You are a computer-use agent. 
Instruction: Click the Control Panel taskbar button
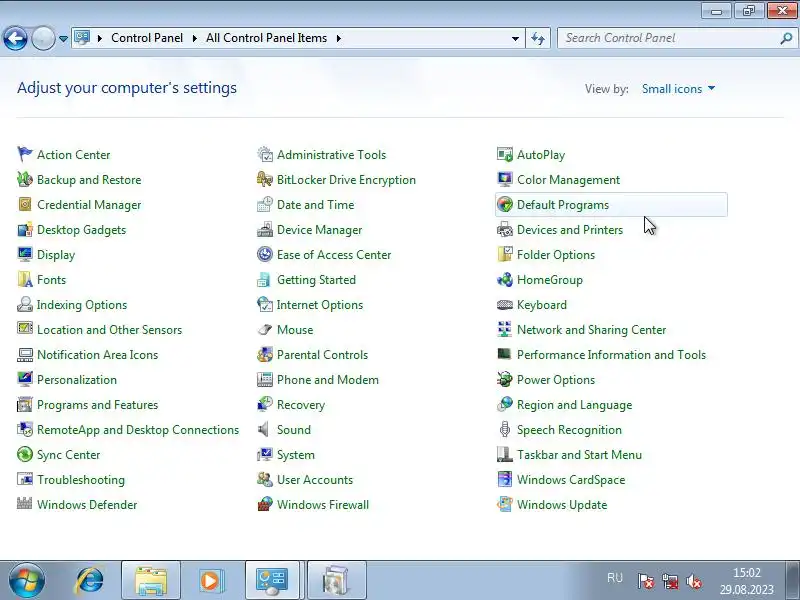pos(272,580)
